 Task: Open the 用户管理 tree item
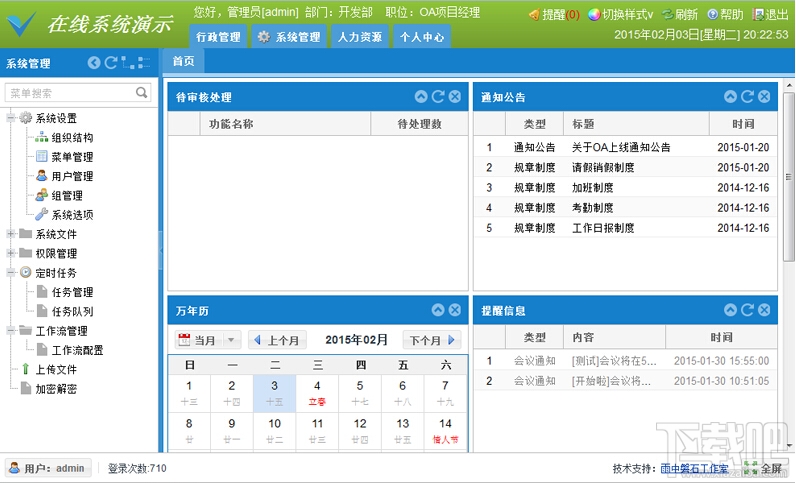click(x=64, y=176)
